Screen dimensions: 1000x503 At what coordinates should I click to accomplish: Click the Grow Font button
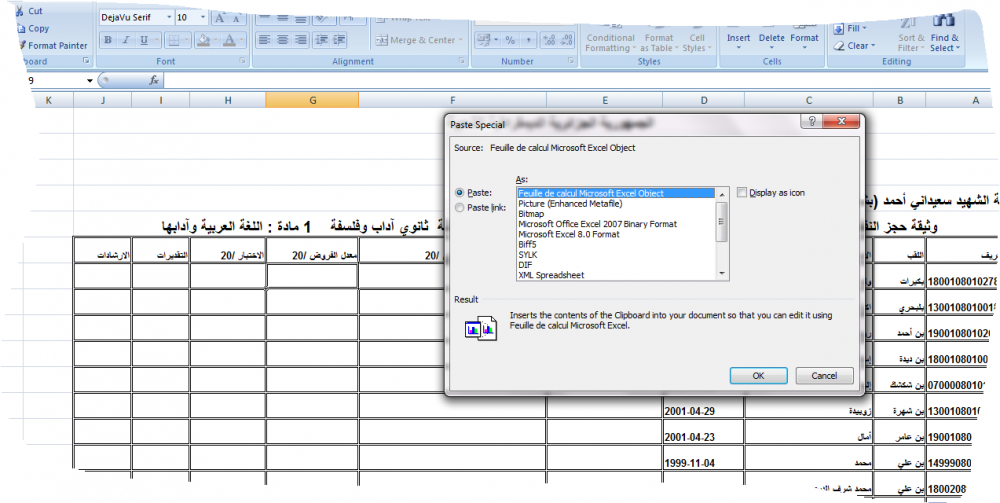[219, 17]
